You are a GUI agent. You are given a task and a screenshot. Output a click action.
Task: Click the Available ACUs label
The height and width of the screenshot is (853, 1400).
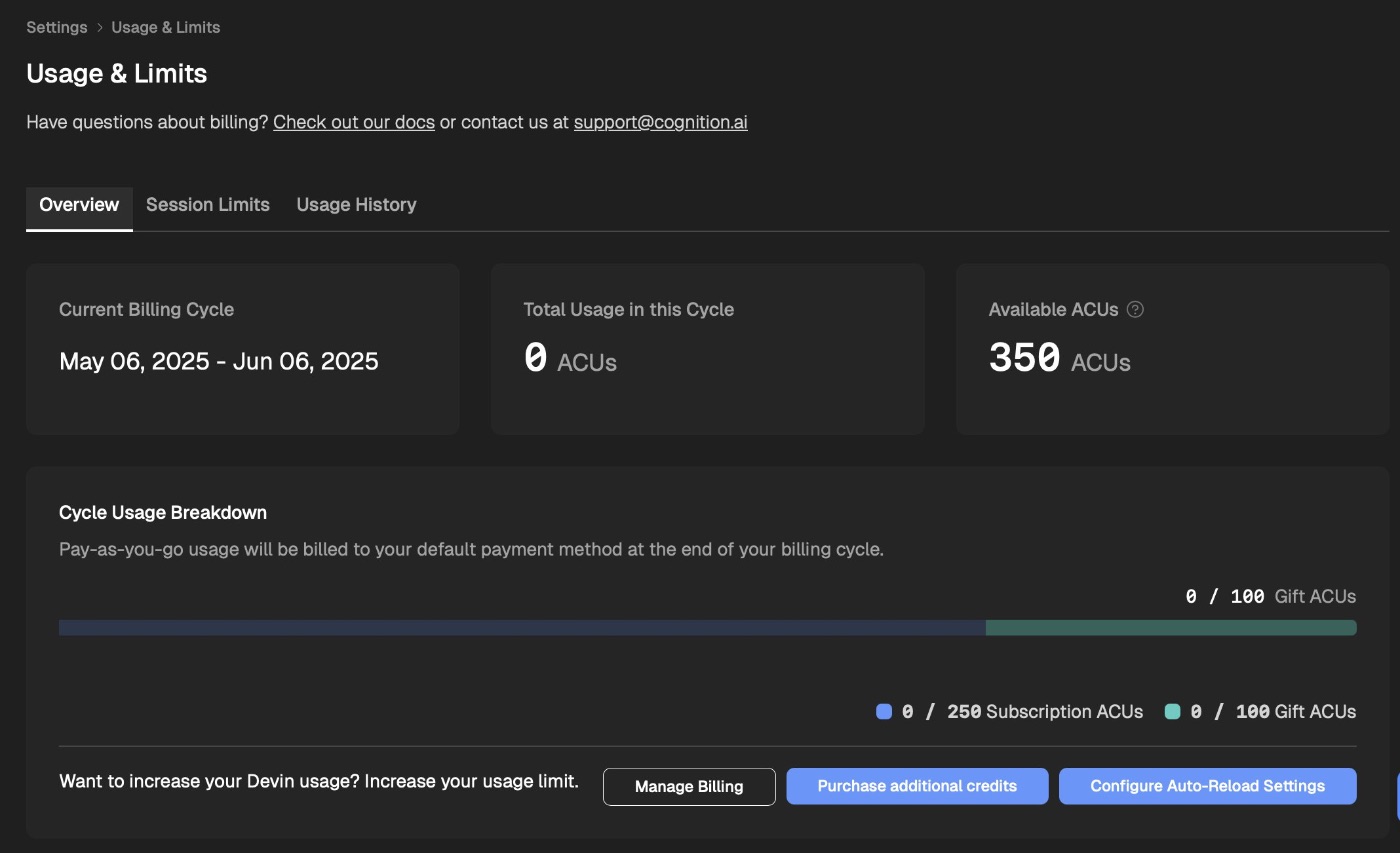(1053, 310)
